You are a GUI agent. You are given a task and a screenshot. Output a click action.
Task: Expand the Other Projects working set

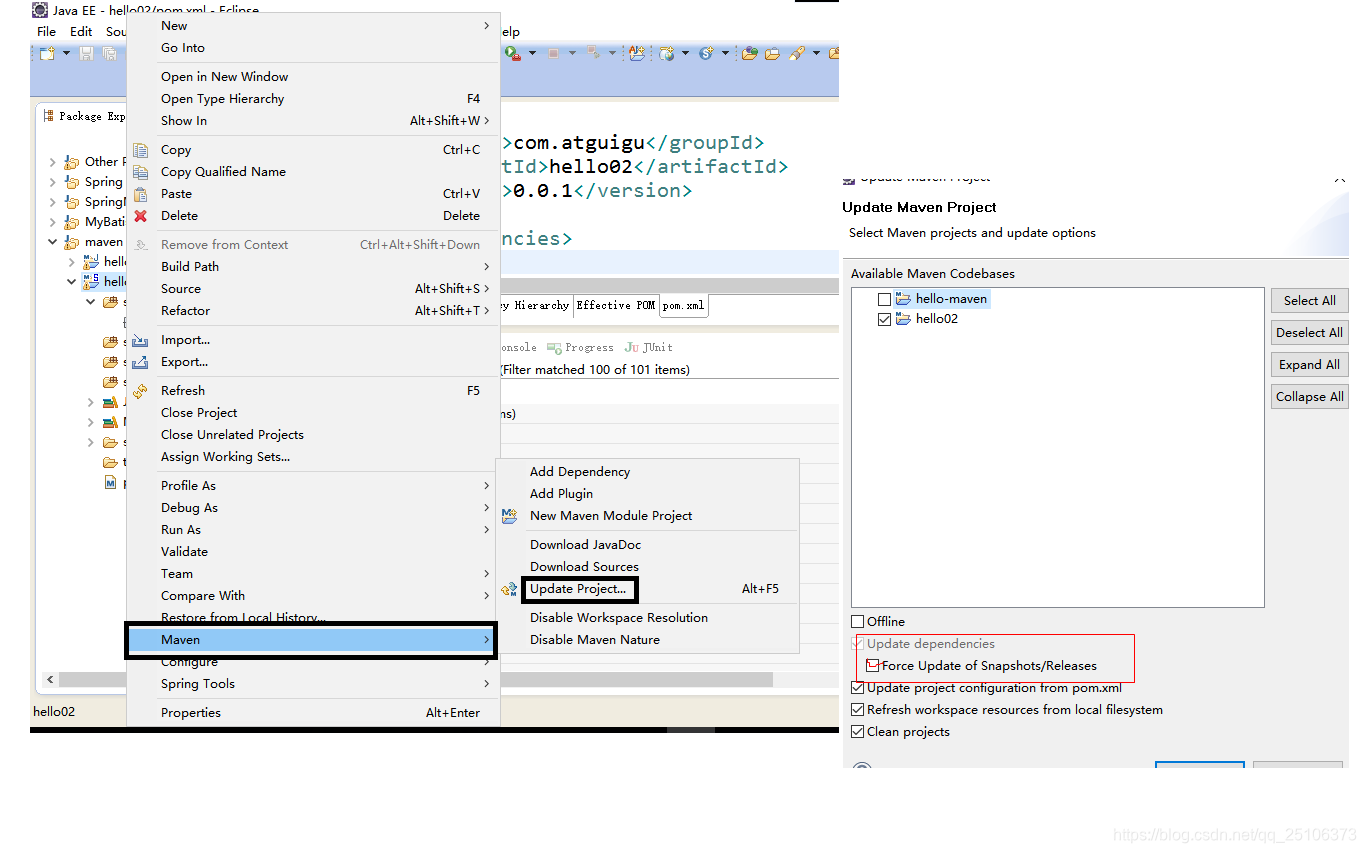(53, 162)
